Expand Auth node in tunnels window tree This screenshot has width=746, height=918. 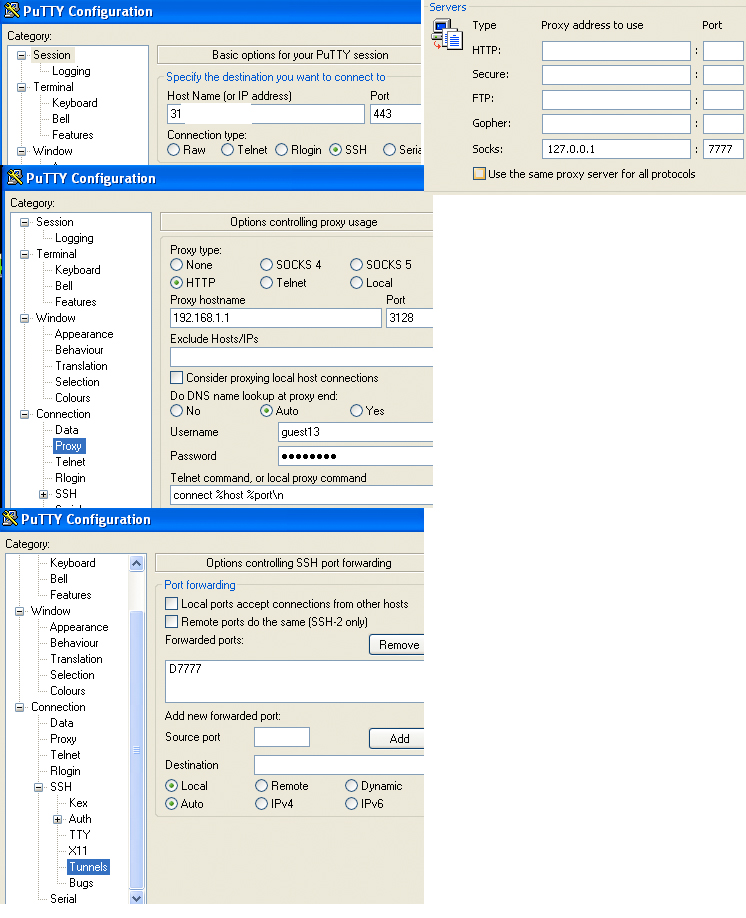(x=57, y=819)
